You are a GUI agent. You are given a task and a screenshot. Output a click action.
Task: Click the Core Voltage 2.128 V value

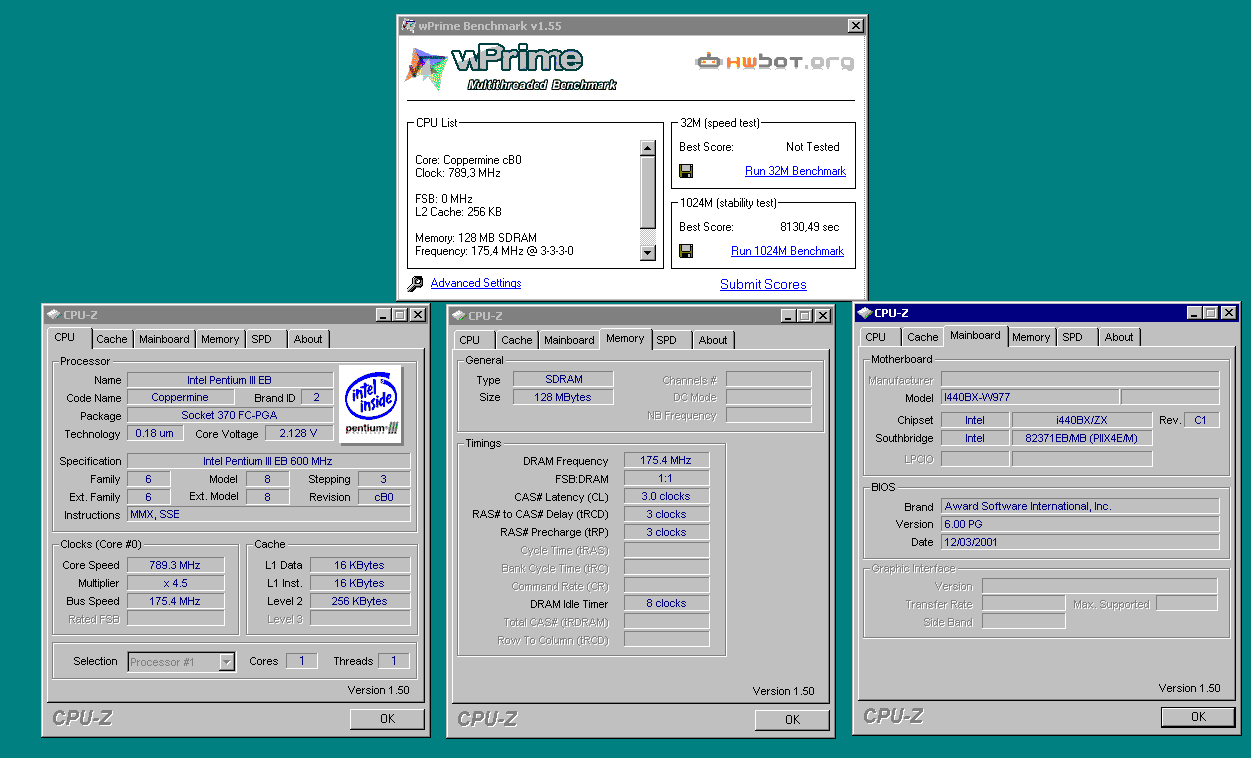[x=299, y=434]
